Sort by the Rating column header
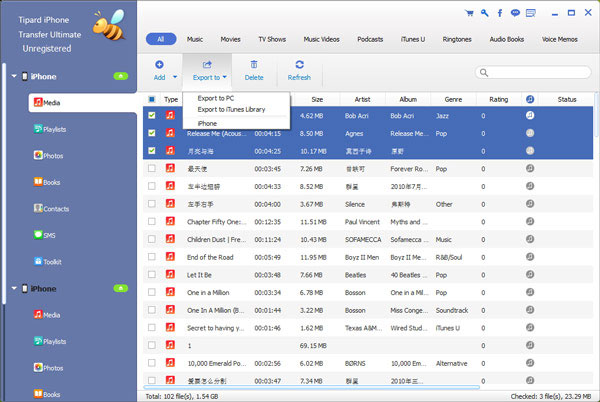 pos(499,99)
